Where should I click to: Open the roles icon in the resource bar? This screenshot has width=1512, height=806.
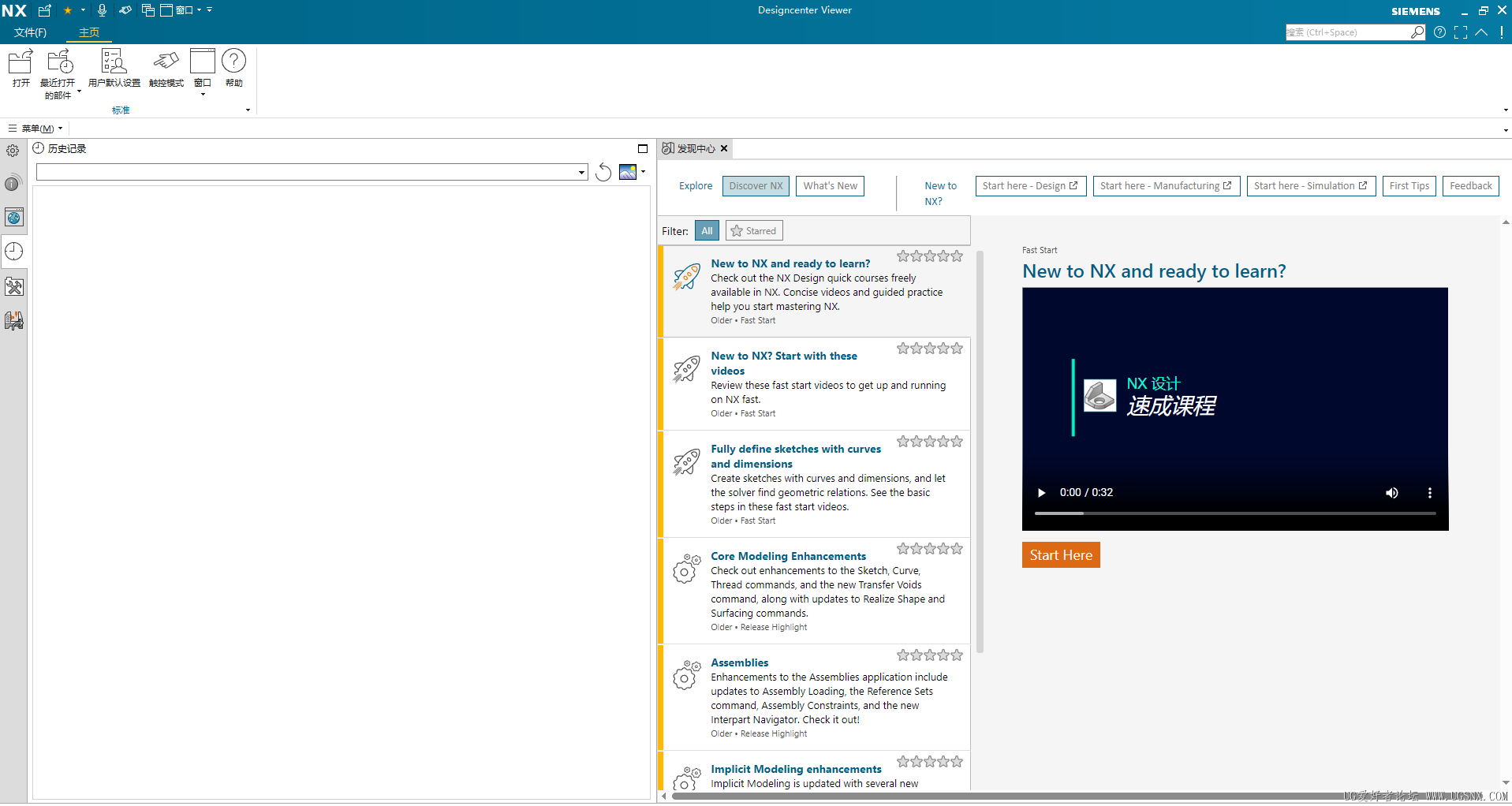tap(14, 320)
